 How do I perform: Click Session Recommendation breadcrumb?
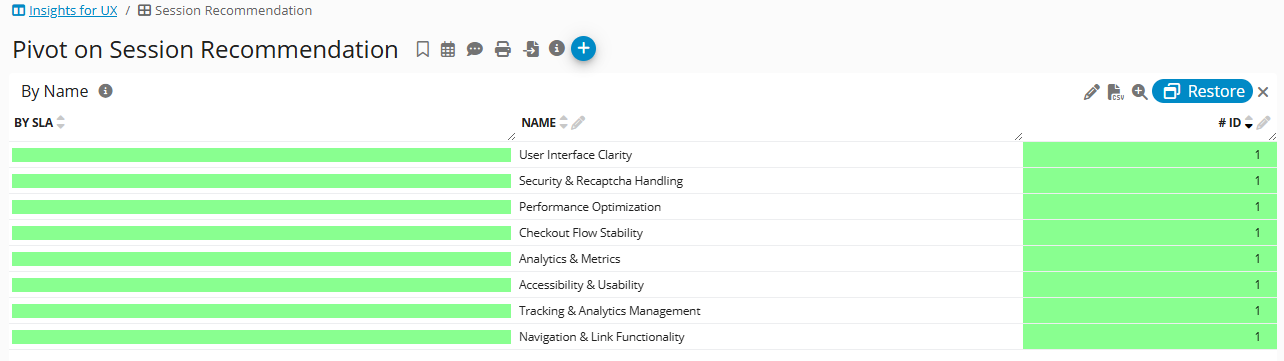tap(233, 10)
